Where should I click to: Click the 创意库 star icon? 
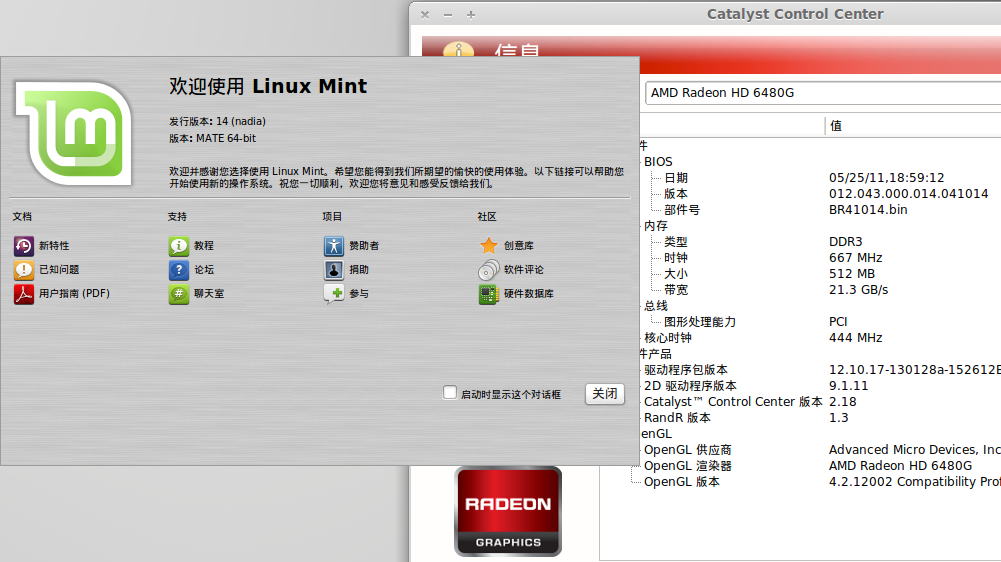click(488, 246)
